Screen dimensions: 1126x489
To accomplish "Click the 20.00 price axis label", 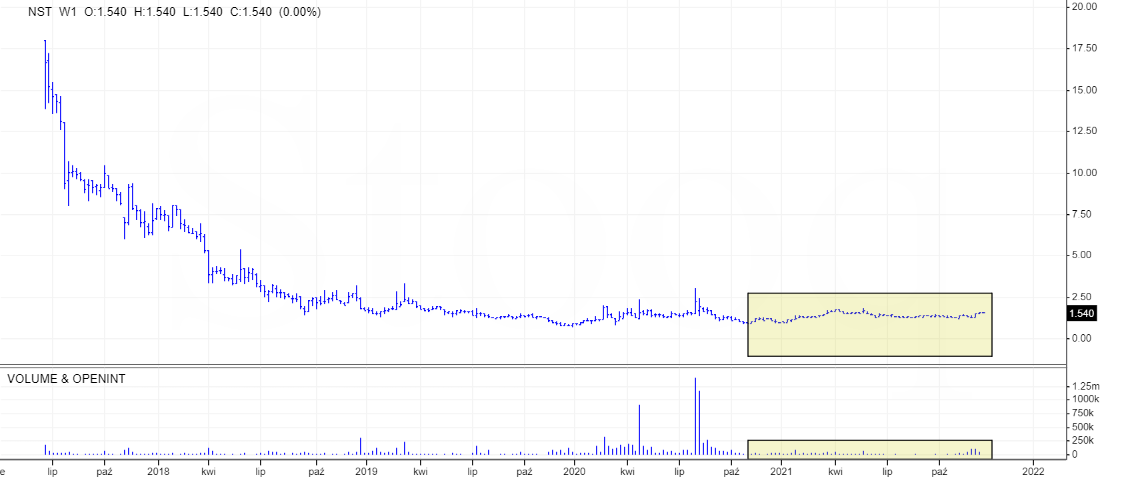I will tap(1084, 6).
